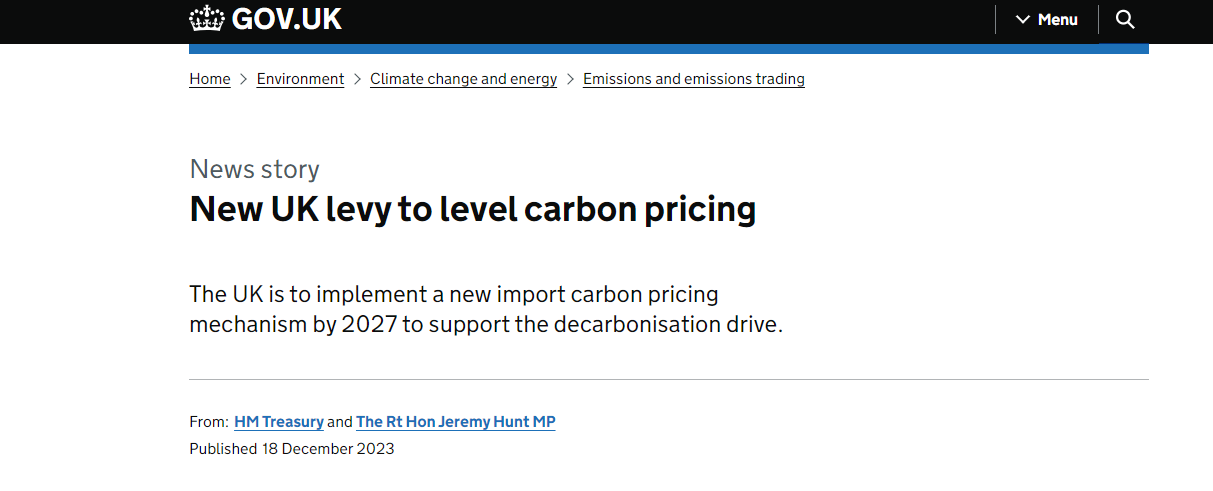Navigate to Climate change and energy
1213x491 pixels.
(x=463, y=79)
